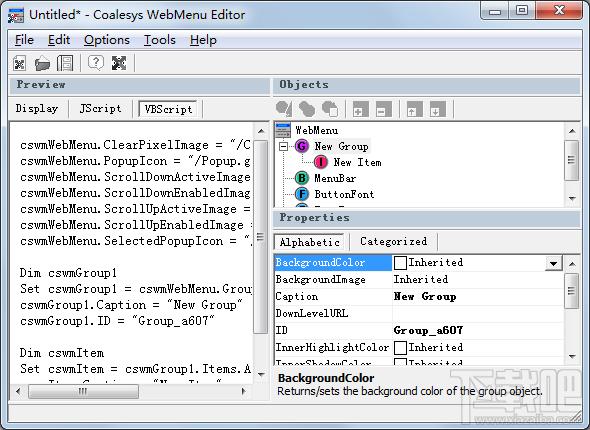The image size is (590, 430).
Task: Click the green B MenuBar icon
Action: (x=301, y=178)
